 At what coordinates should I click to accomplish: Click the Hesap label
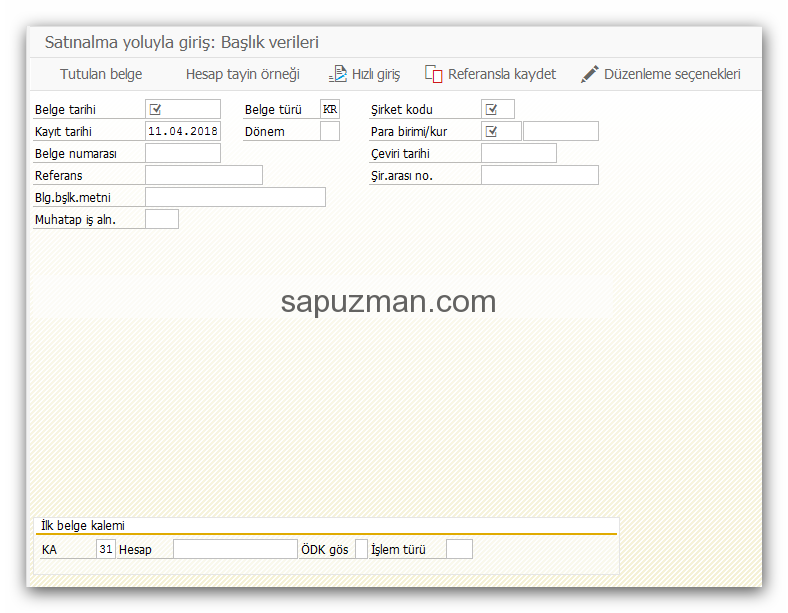135,550
